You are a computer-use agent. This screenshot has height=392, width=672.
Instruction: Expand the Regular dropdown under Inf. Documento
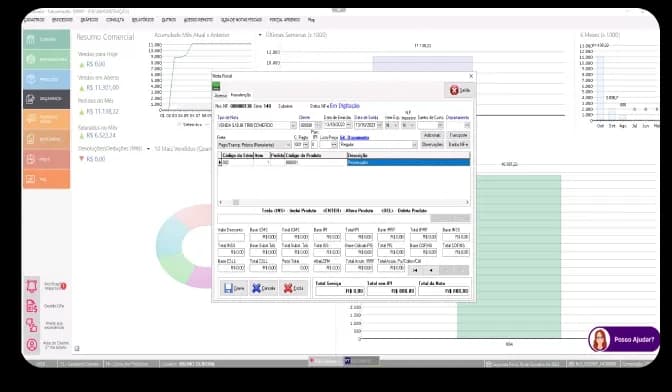414,145
